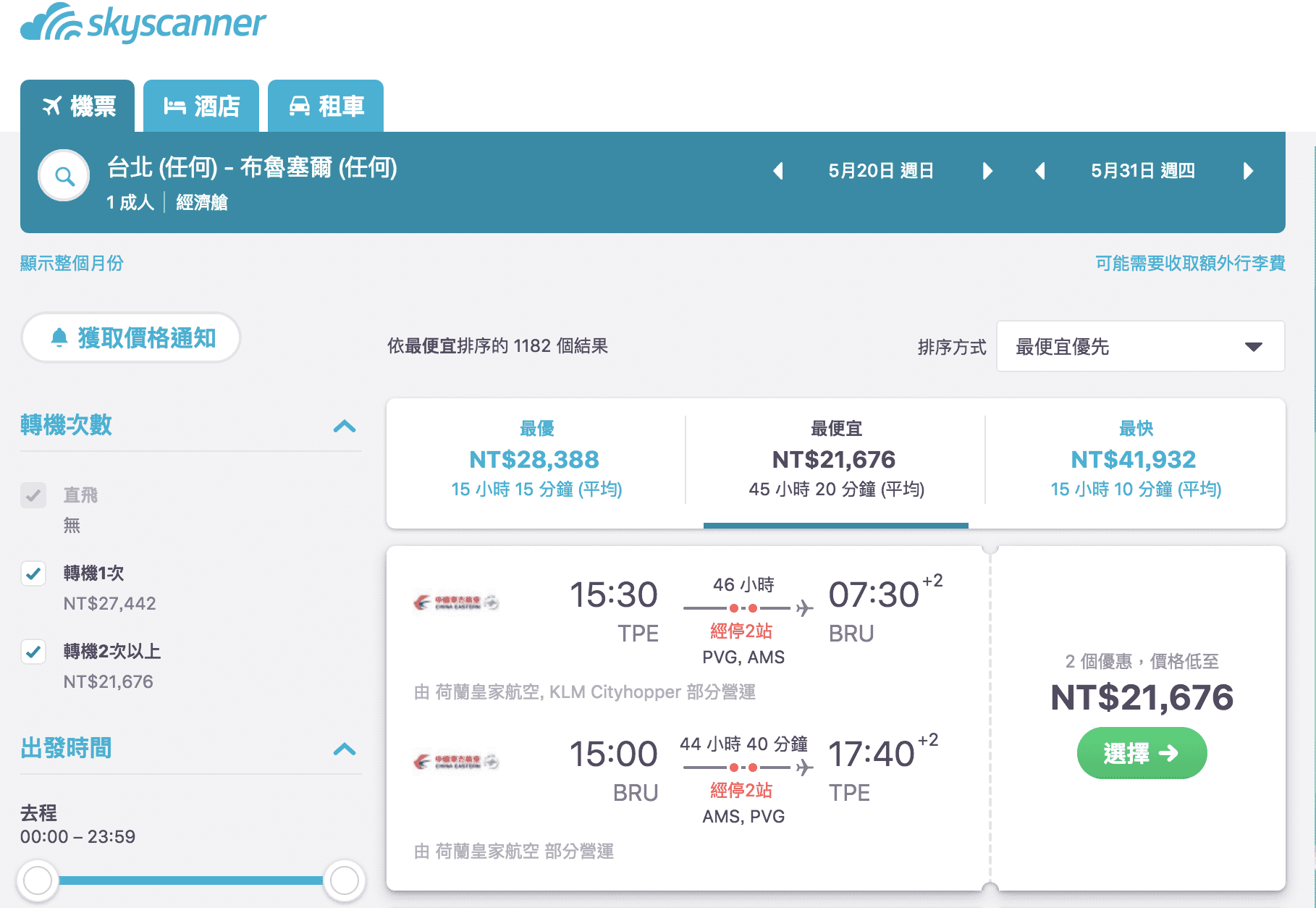The width and height of the screenshot is (1316, 908).
Task: Go to previous return date arrow
Action: tap(1040, 171)
